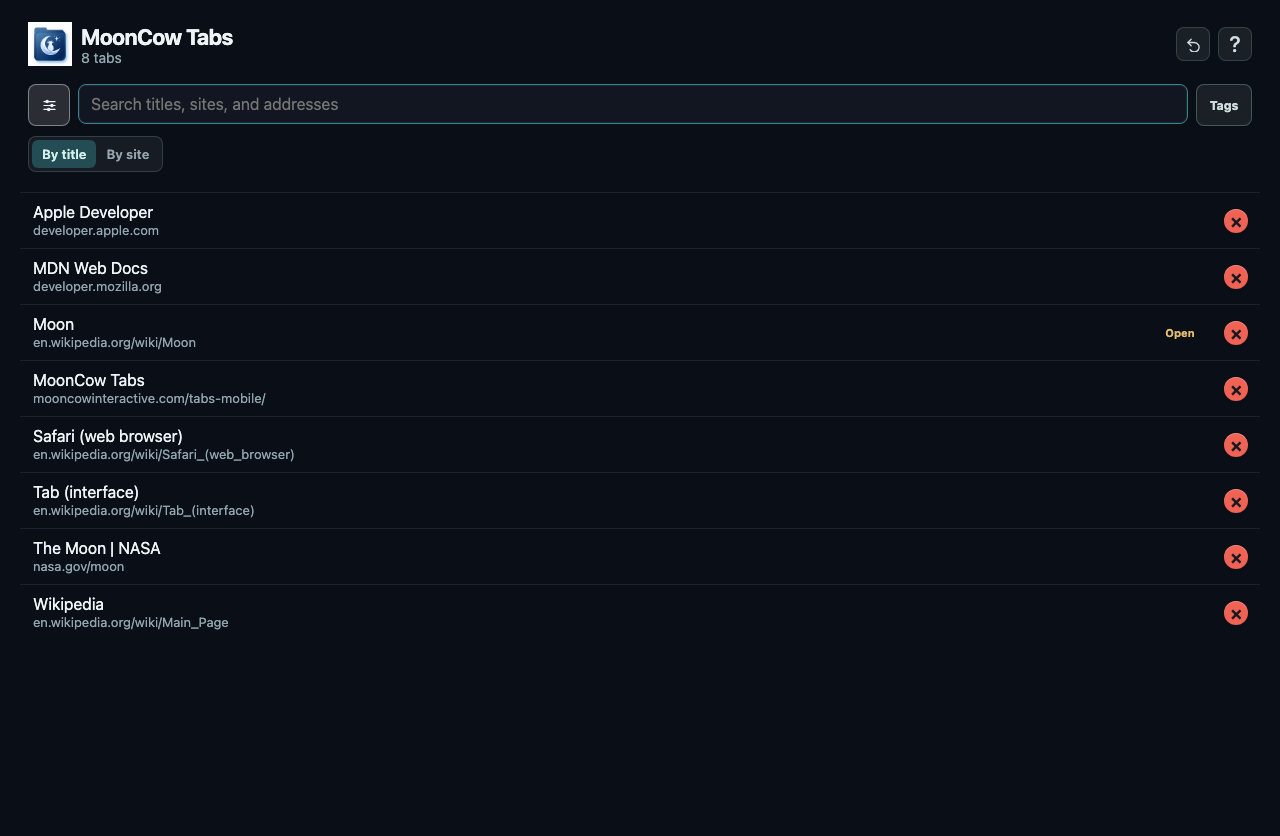Click the MoonCow Tabs app logo

(50, 44)
